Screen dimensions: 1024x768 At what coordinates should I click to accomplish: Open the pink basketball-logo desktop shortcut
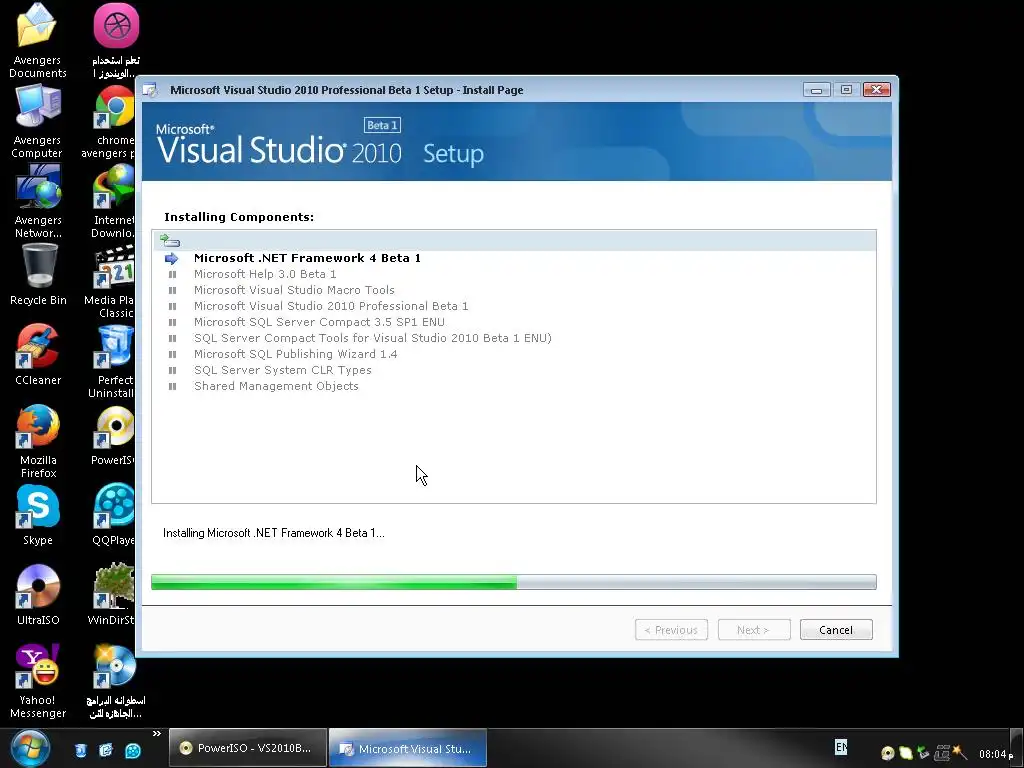[x=116, y=39]
